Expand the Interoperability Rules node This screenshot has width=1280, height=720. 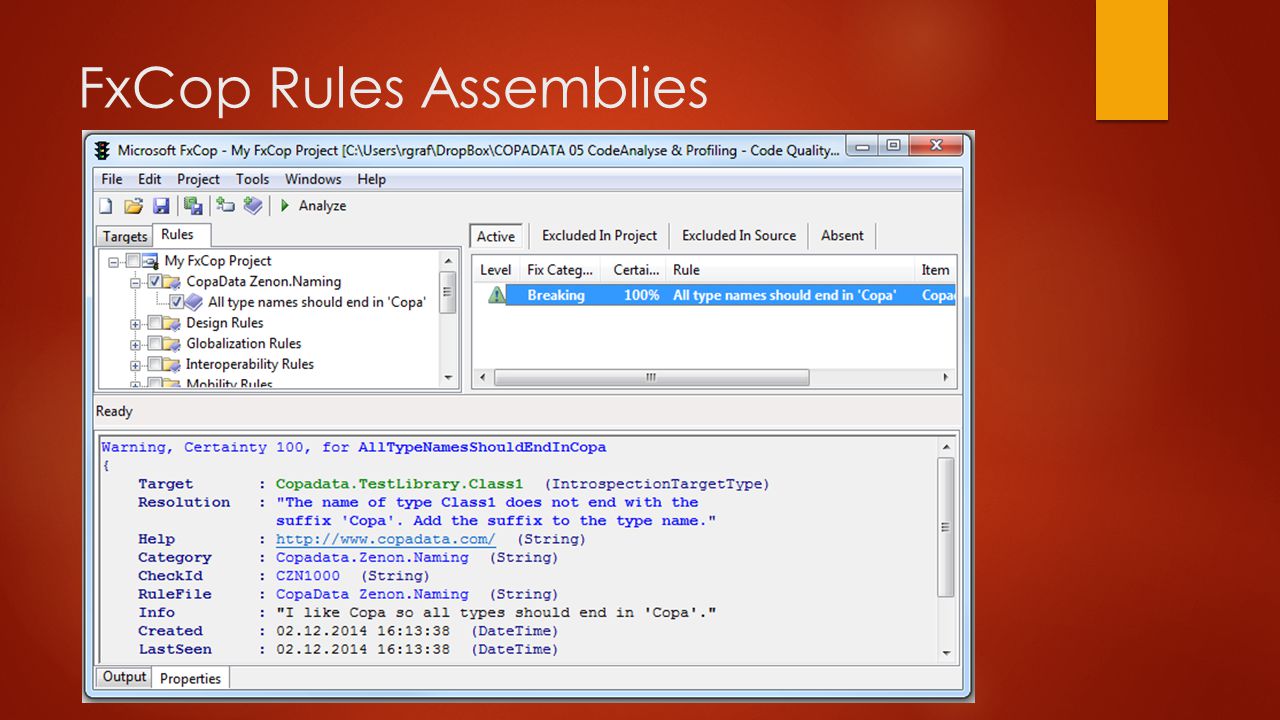point(136,365)
